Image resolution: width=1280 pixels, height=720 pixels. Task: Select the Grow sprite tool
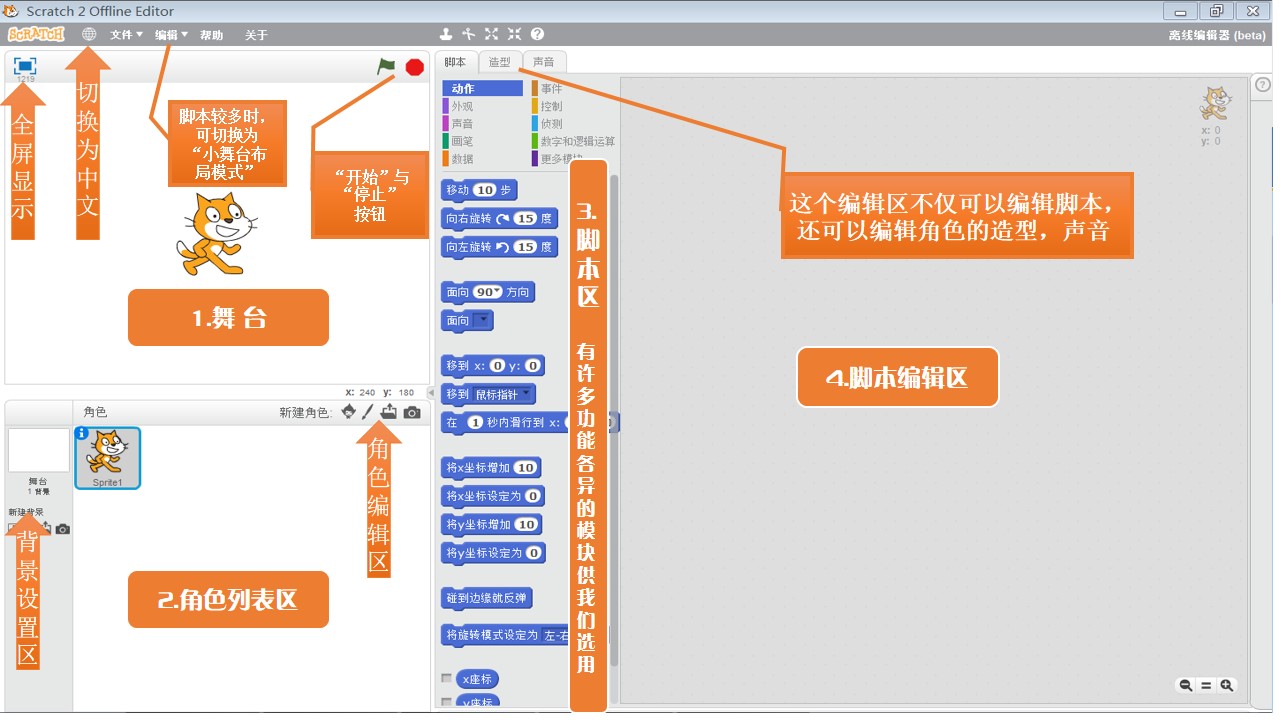(492, 34)
